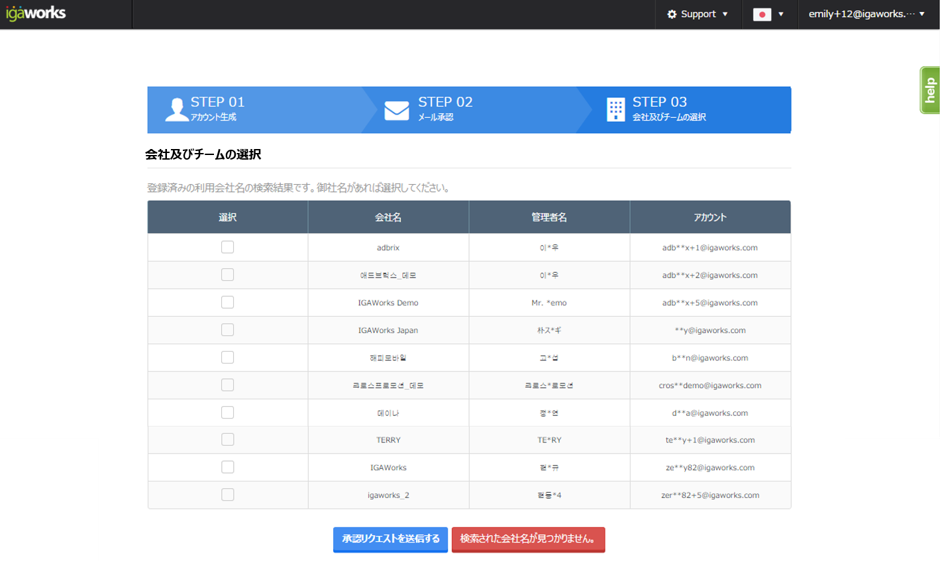This screenshot has width=940, height=561.
Task: Select the IGAWorks row checkbox
Action: click(227, 467)
